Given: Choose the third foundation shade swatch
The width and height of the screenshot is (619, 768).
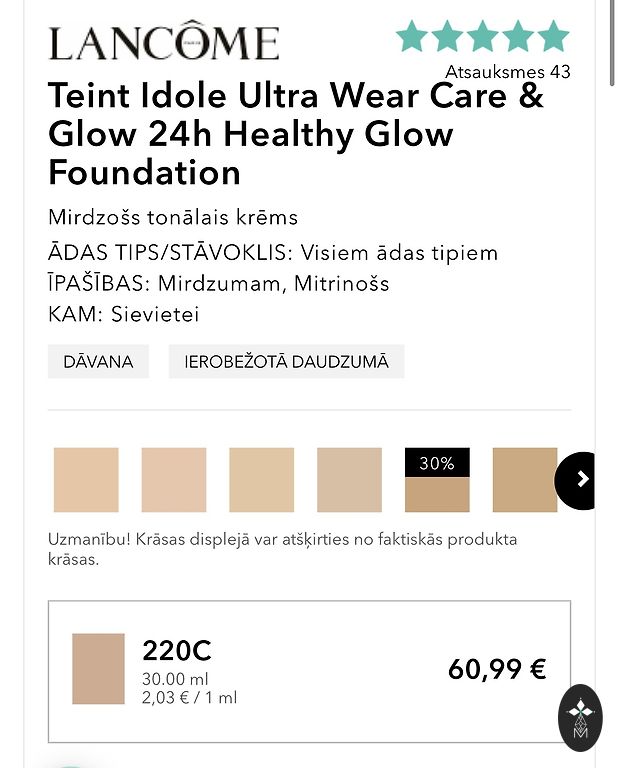Looking at the screenshot, I should pyautogui.click(x=262, y=480).
